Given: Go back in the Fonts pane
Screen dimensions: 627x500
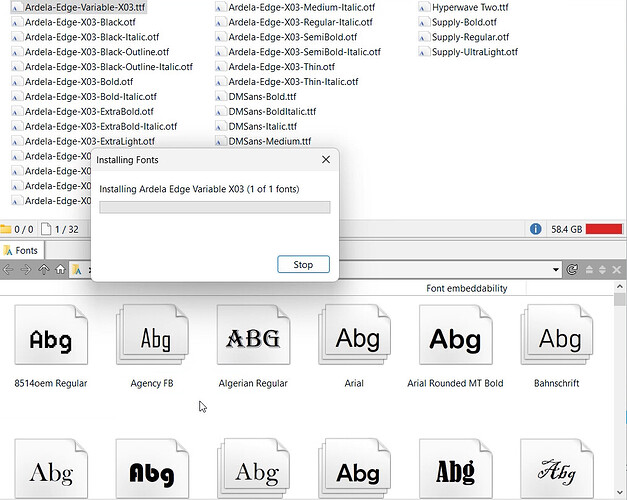Looking at the screenshot, I should (8, 270).
